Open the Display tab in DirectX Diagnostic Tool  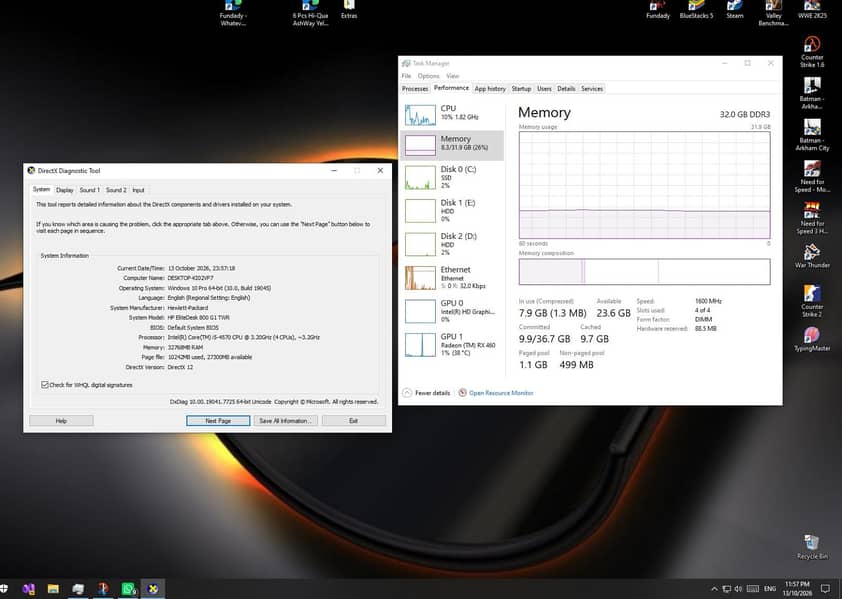tap(64, 190)
